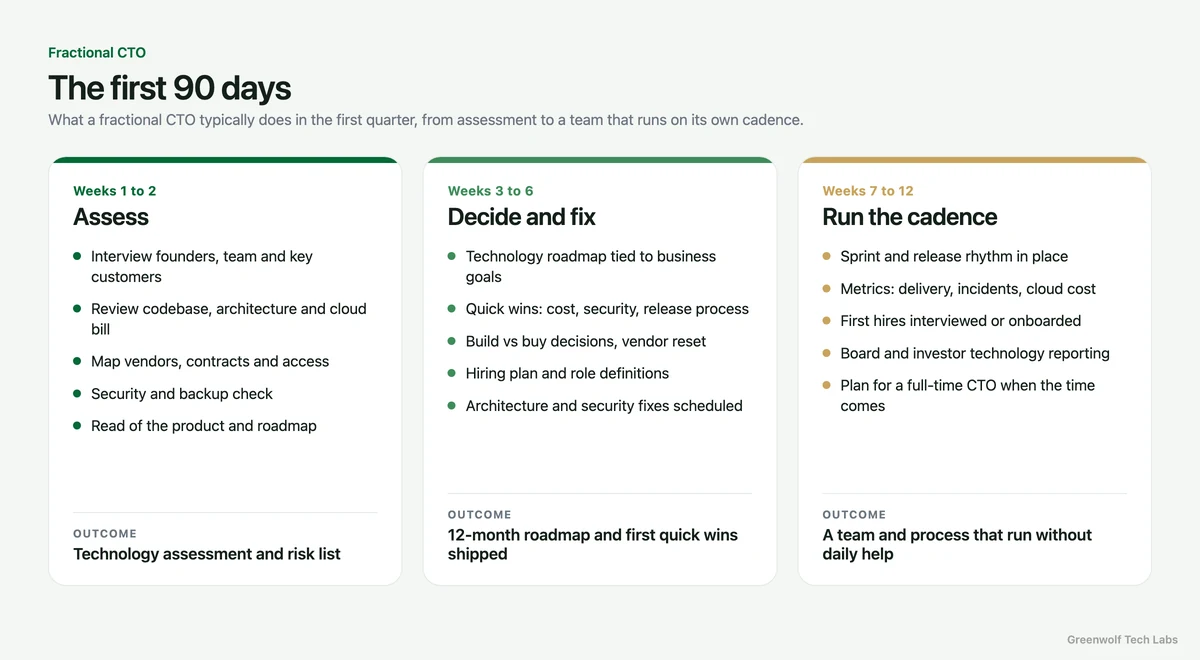Click 'Architecture and security fixes scheduled'

pos(604,406)
